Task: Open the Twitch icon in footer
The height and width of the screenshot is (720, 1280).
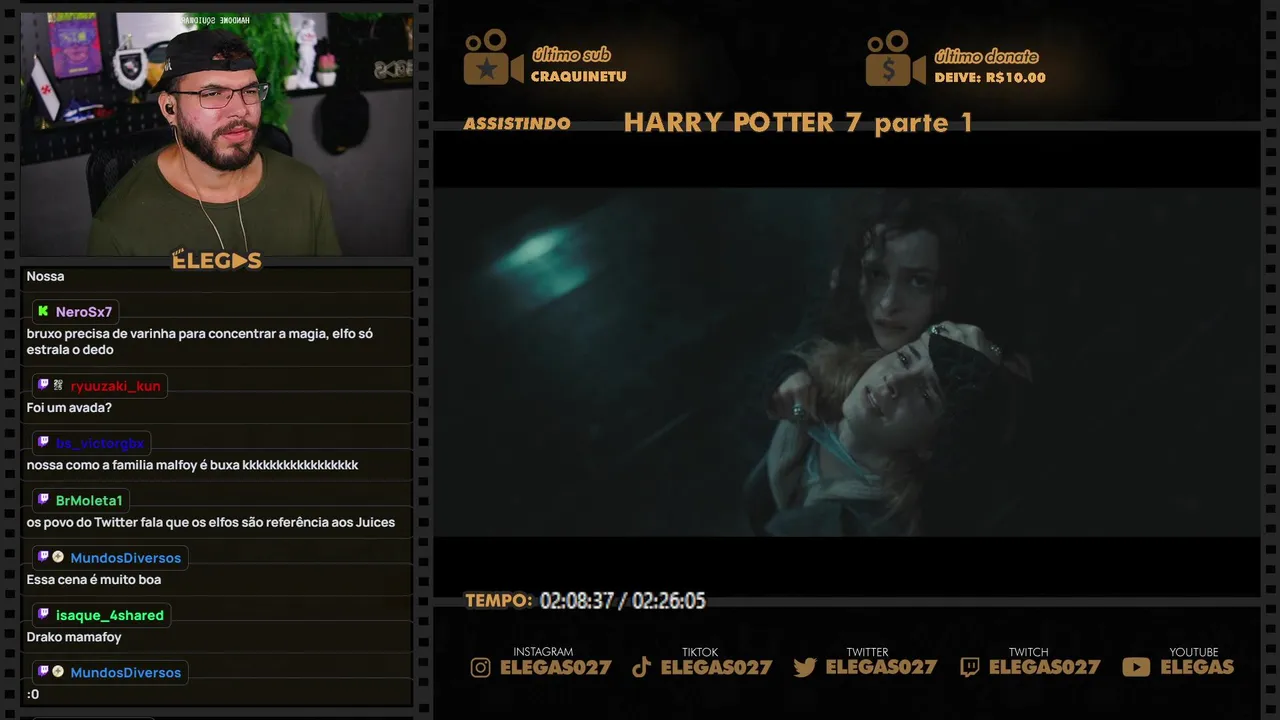Action: (x=970, y=667)
